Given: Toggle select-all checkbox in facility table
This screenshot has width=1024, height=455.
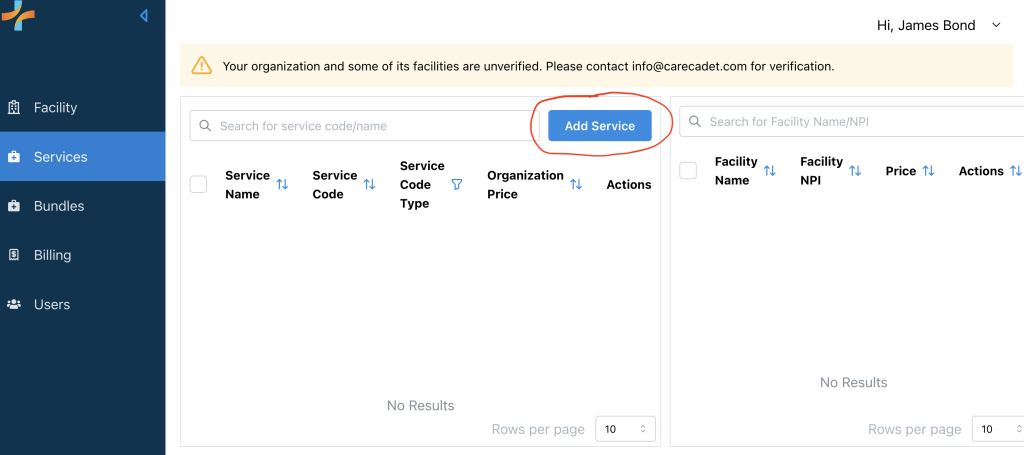Looking at the screenshot, I should pos(688,171).
